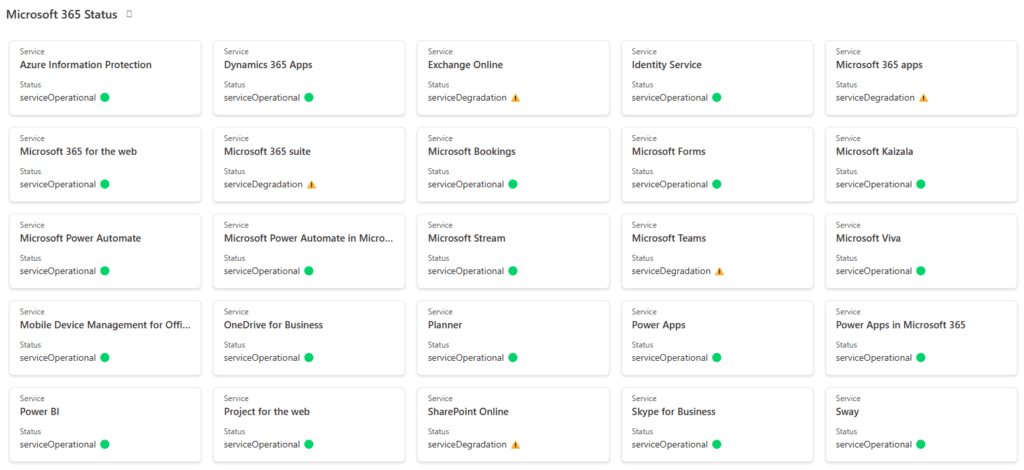The height and width of the screenshot is (470, 1024).
Task: Click green status dot on Identity Service
Action: point(716,97)
